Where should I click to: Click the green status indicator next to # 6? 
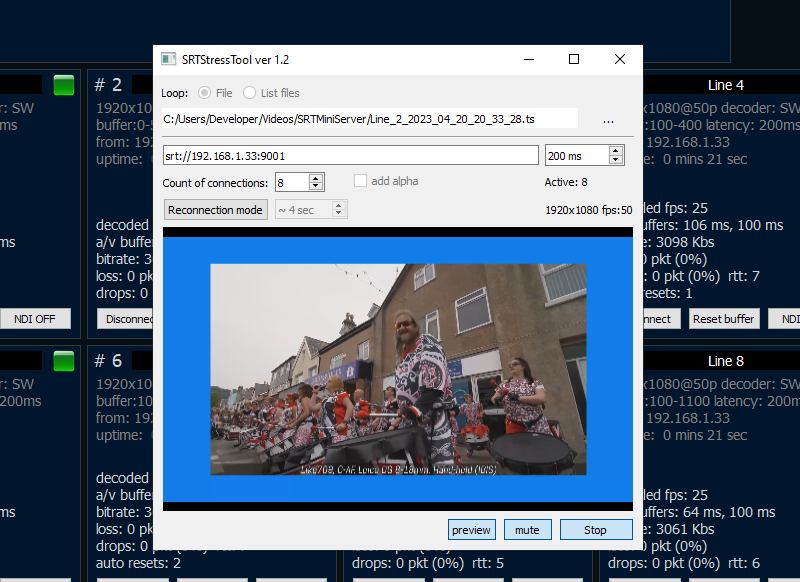coord(64,361)
